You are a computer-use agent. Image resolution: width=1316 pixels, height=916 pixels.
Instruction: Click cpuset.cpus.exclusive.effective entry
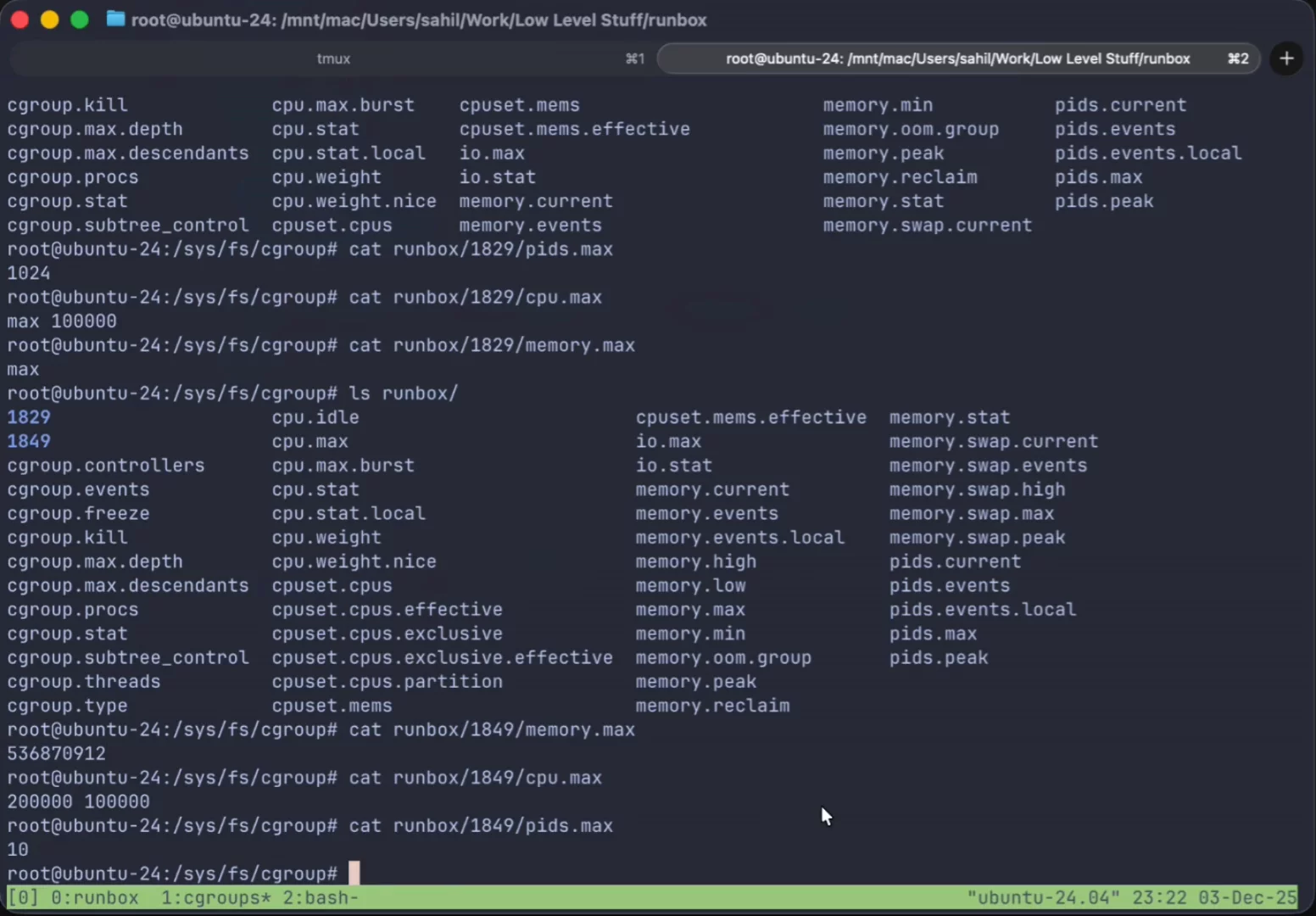point(443,657)
